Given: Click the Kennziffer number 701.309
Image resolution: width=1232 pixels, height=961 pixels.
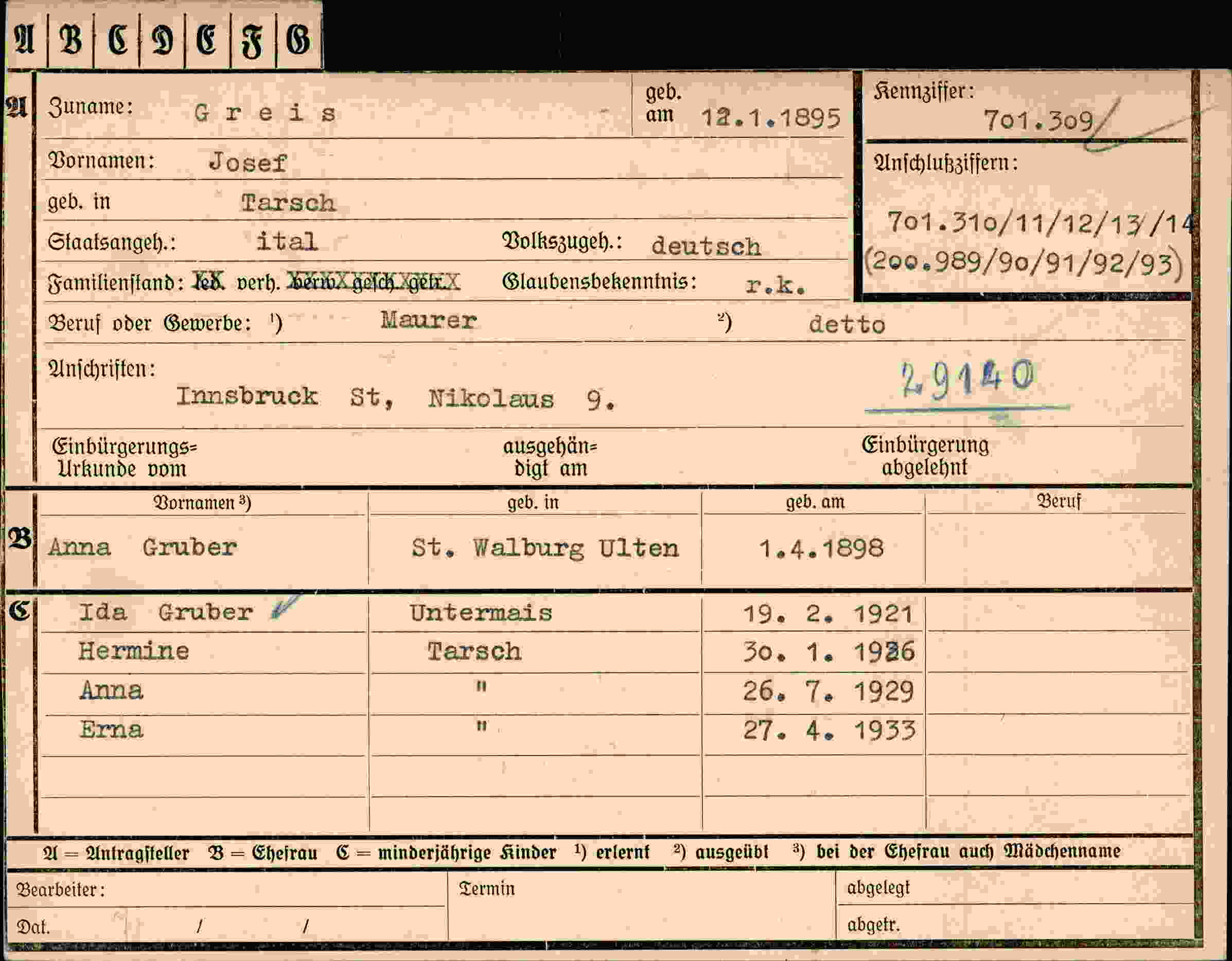Looking at the screenshot, I should 1039,120.
